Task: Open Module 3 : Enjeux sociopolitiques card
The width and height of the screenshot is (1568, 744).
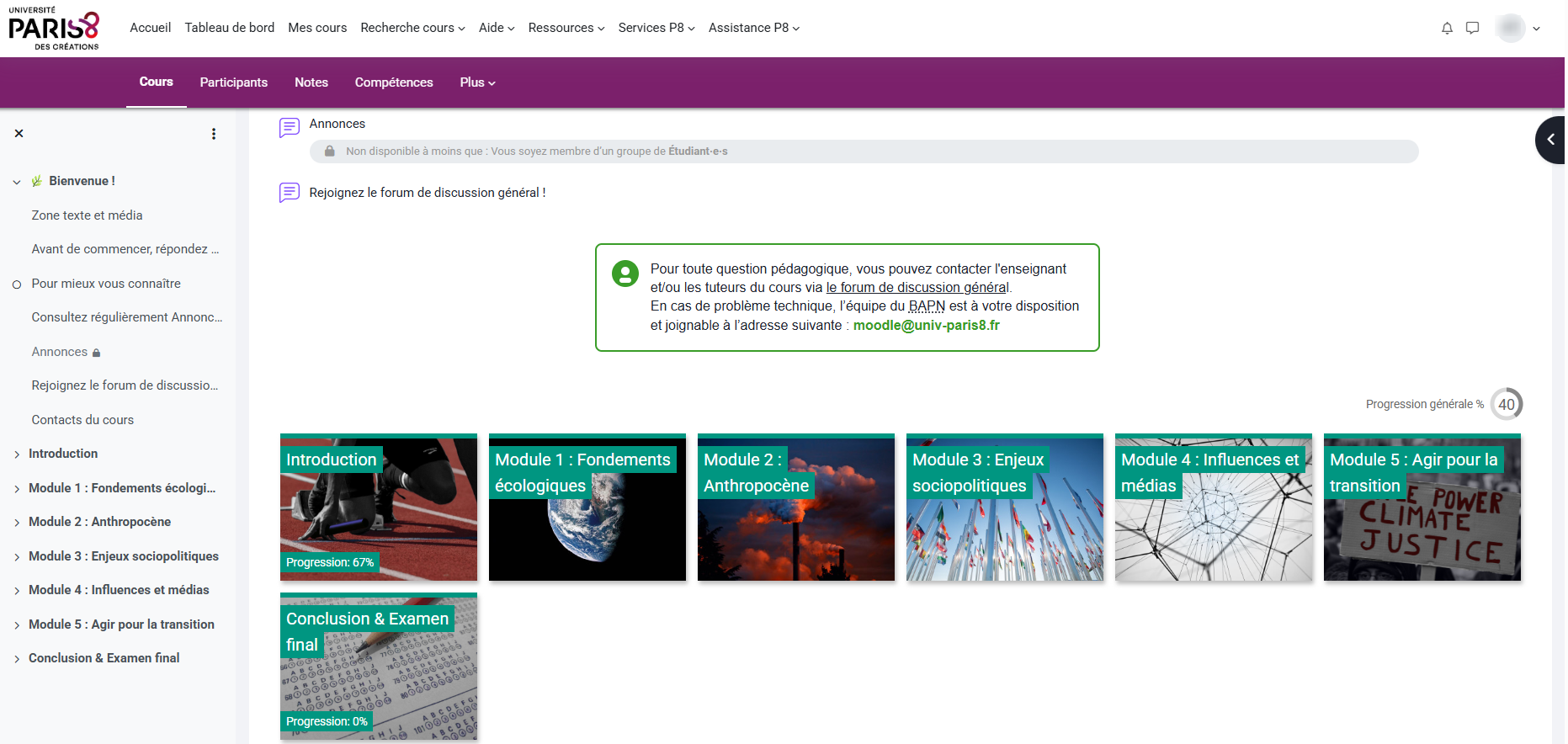Action: click(x=1005, y=508)
